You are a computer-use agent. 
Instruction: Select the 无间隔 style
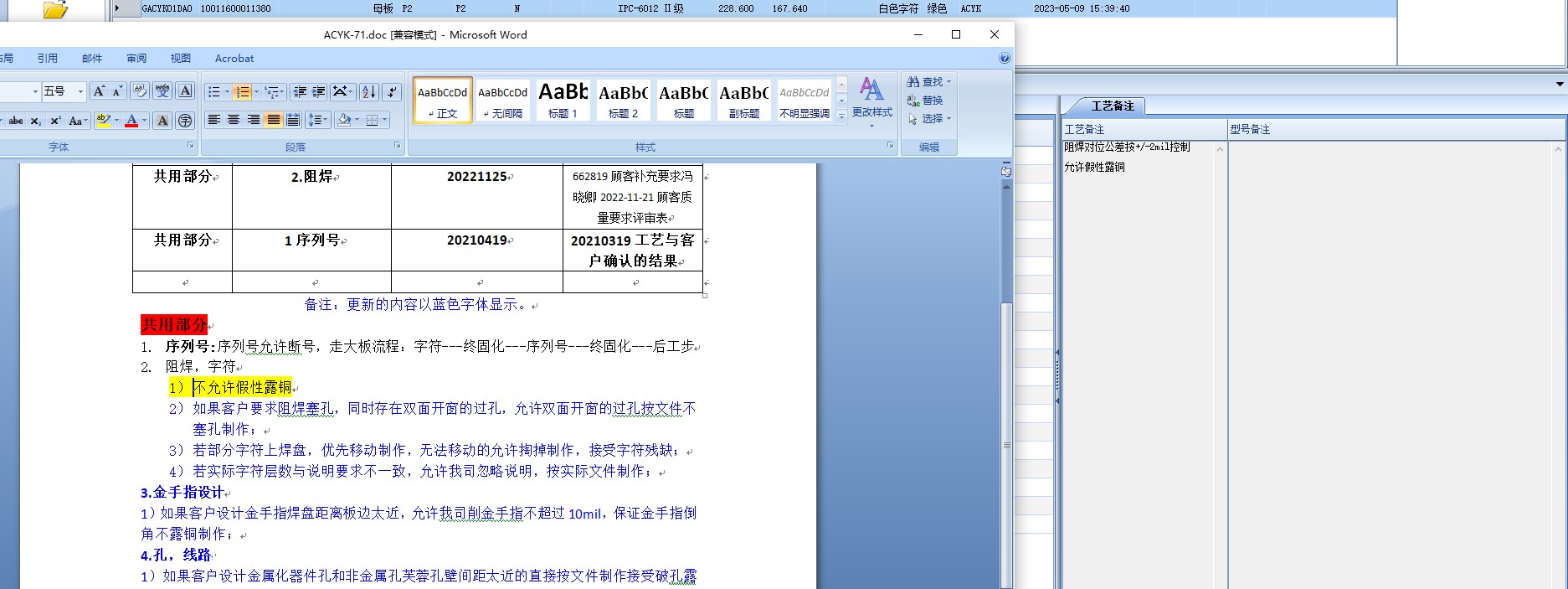(503, 101)
